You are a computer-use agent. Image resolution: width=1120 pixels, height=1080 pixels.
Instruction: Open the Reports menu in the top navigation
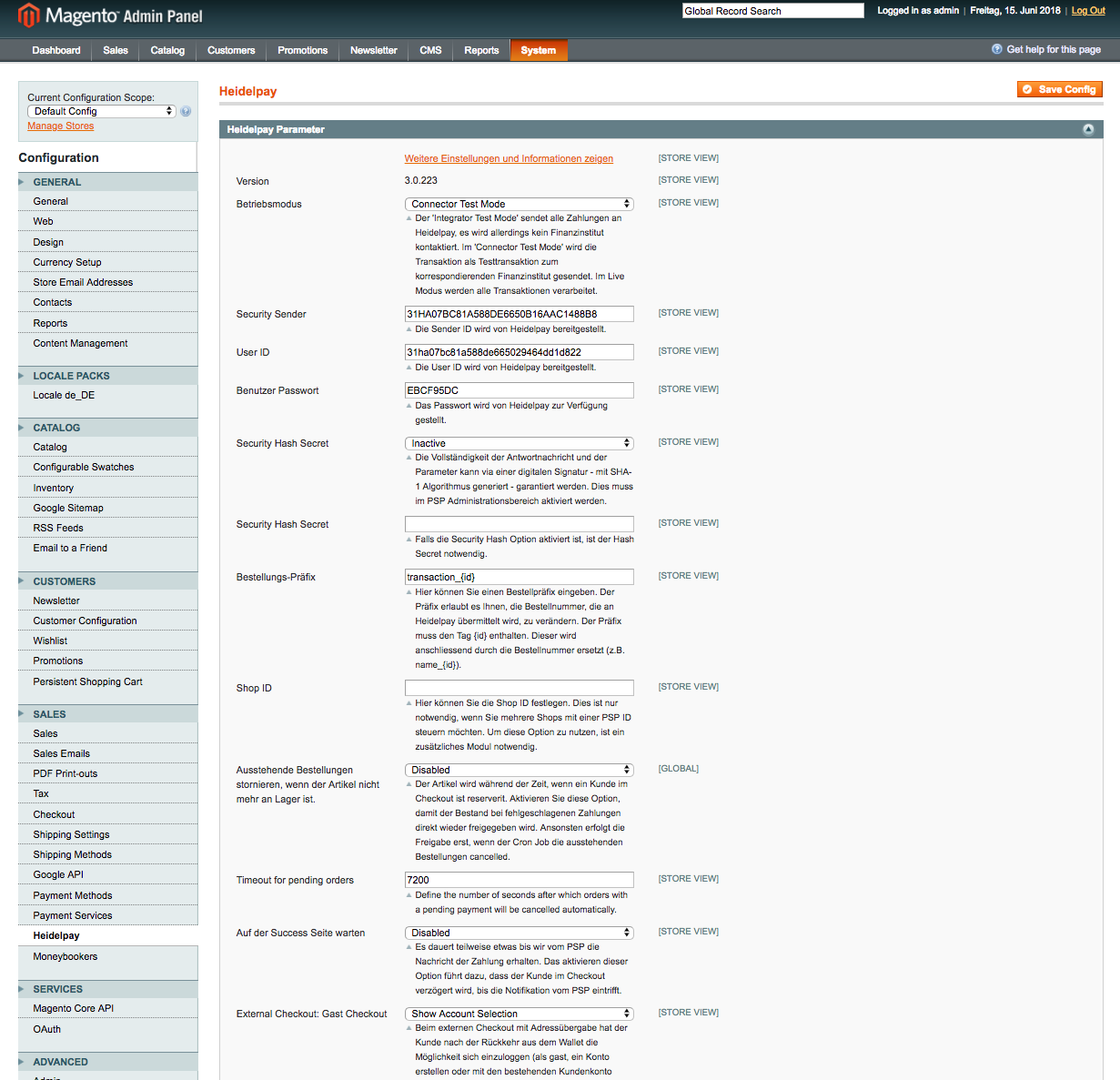(x=481, y=50)
